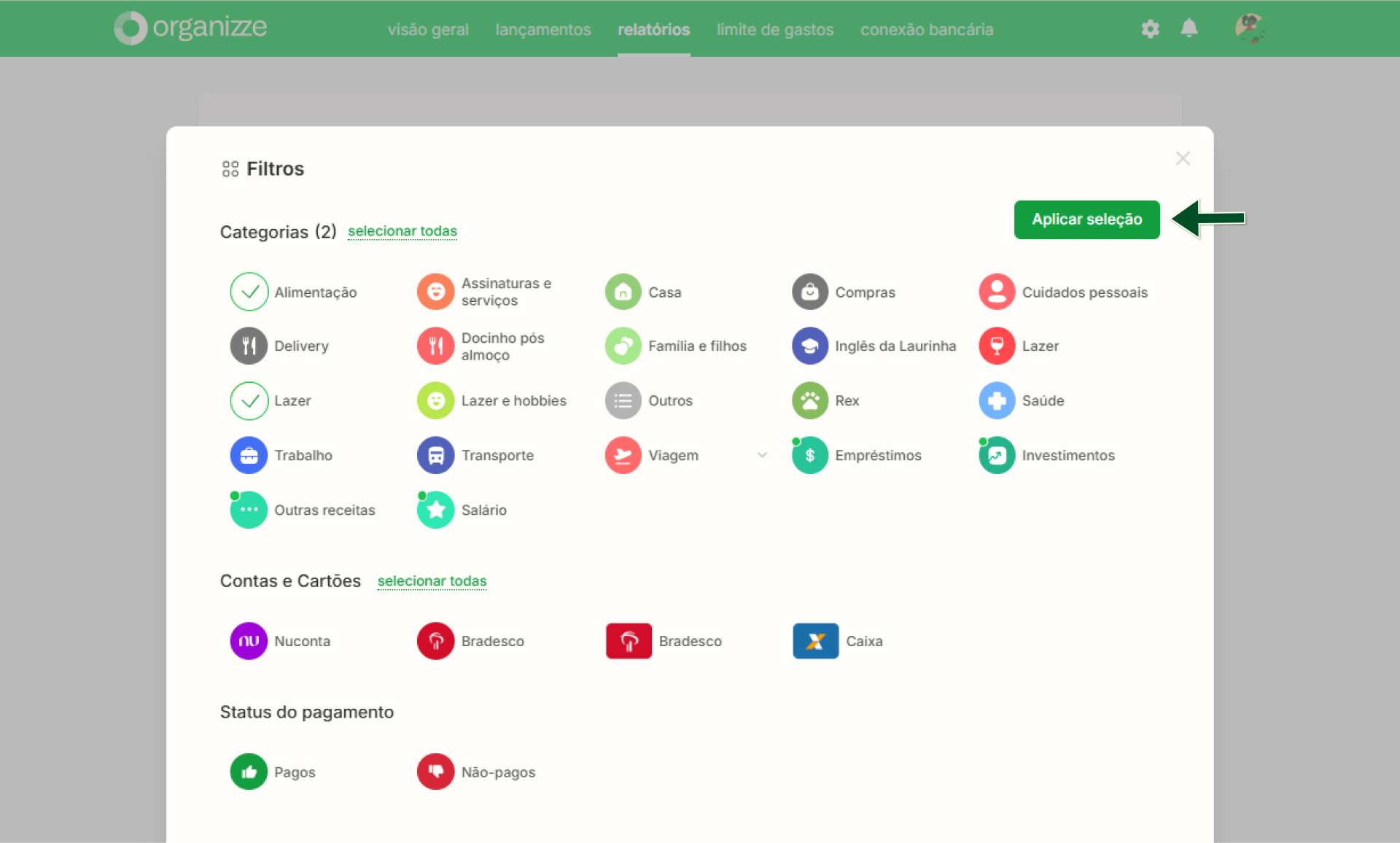1400x843 pixels.
Task: Toggle the Não-pagos status filter
Action: pos(435,772)
